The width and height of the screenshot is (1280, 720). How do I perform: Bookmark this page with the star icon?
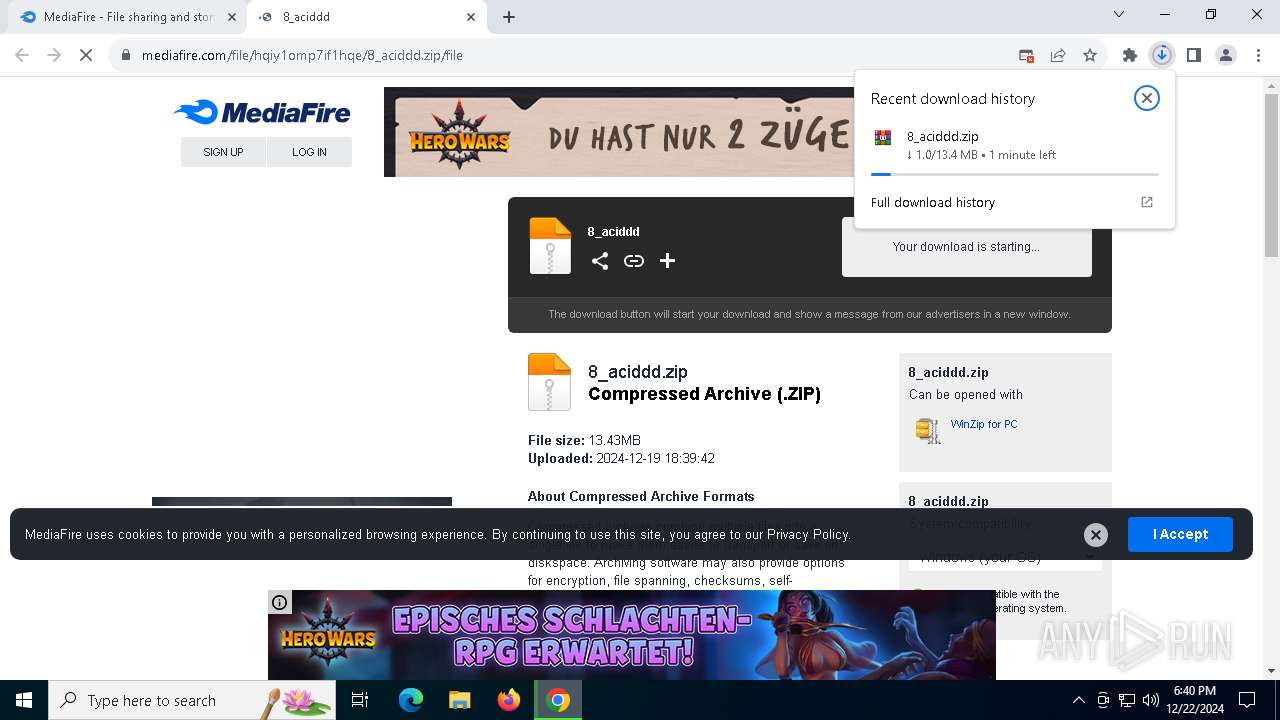click(x=1090, y=55)
